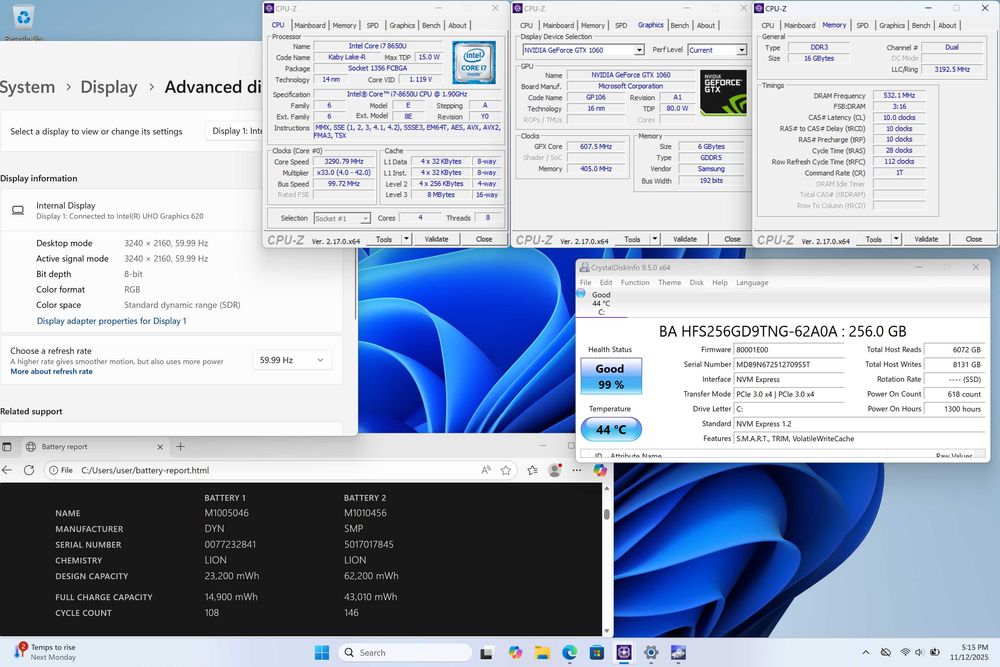The height and width of the screenshot is (667, 1000).
Task: Click Display adapter properties for Display 1
Action: 111,321
